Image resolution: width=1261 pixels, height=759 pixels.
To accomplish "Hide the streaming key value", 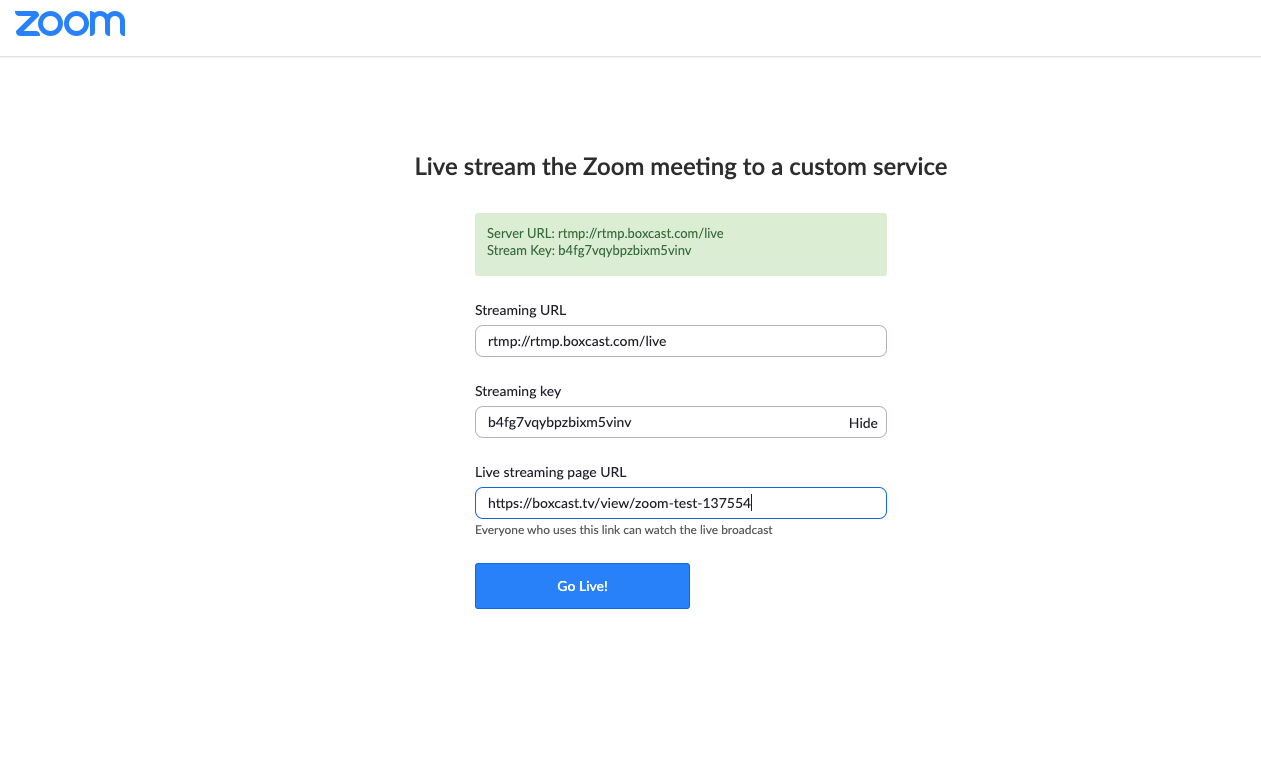I will [x=862, y=423].
